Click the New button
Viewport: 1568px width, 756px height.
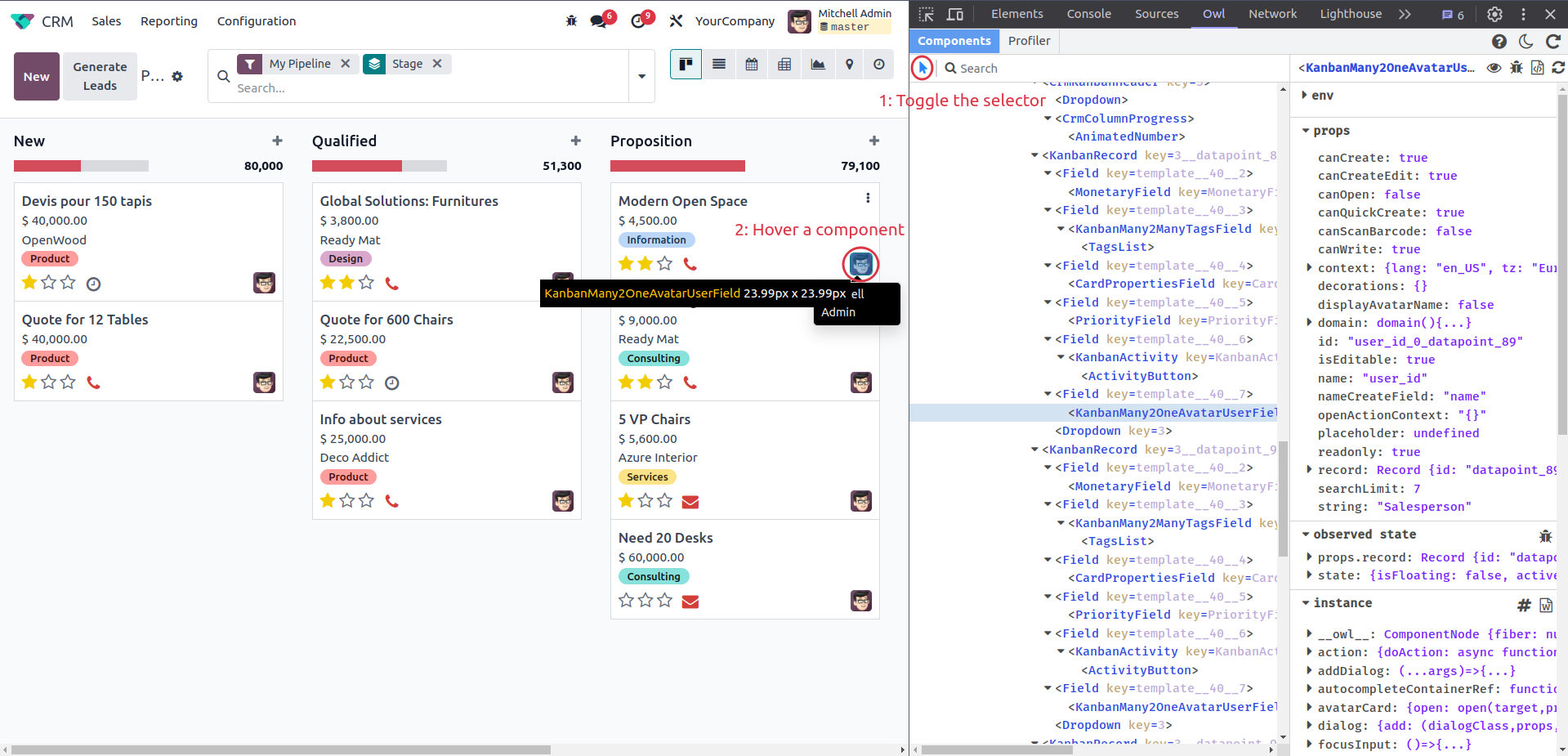[x=37, y=76]
